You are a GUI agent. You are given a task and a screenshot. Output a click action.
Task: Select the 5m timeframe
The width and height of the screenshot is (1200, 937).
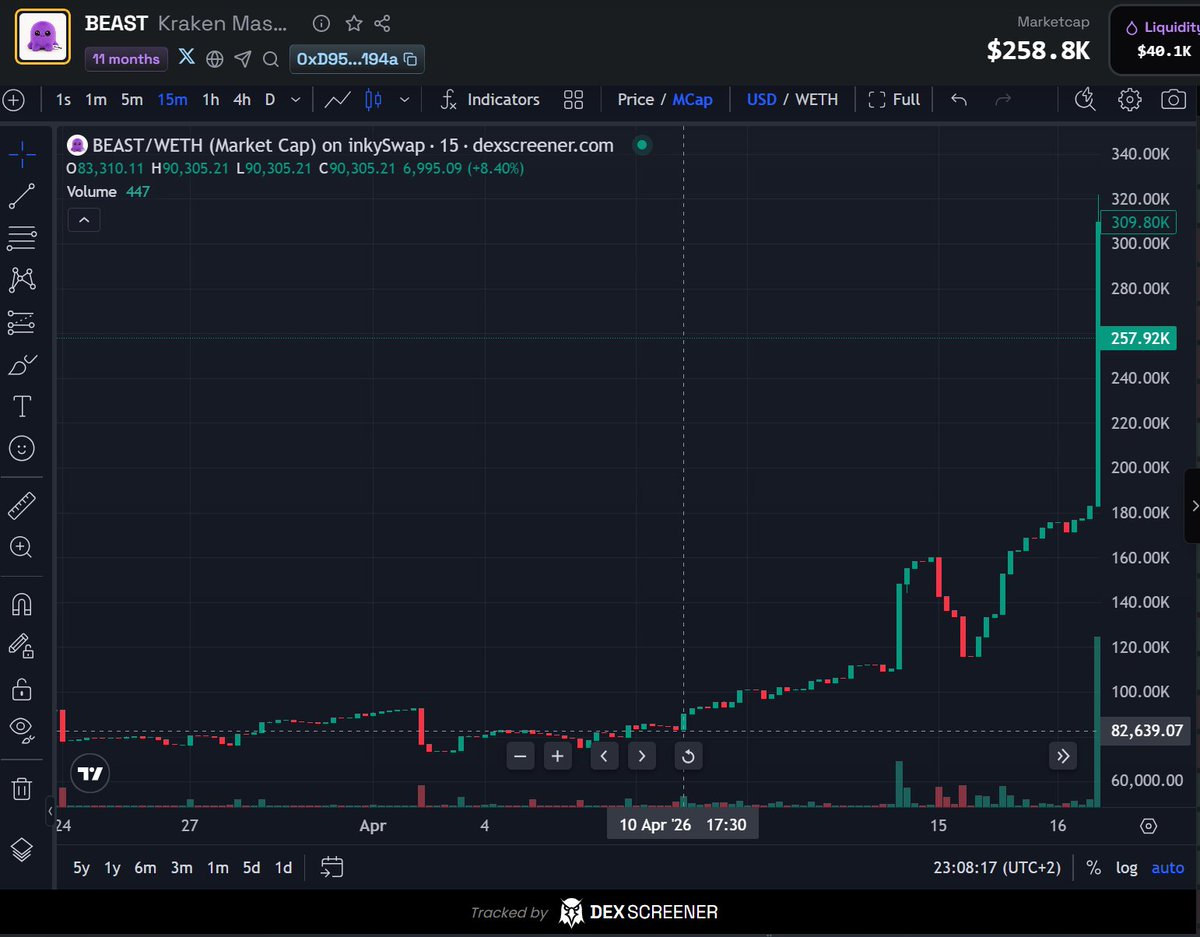click(x=132, y=99)
